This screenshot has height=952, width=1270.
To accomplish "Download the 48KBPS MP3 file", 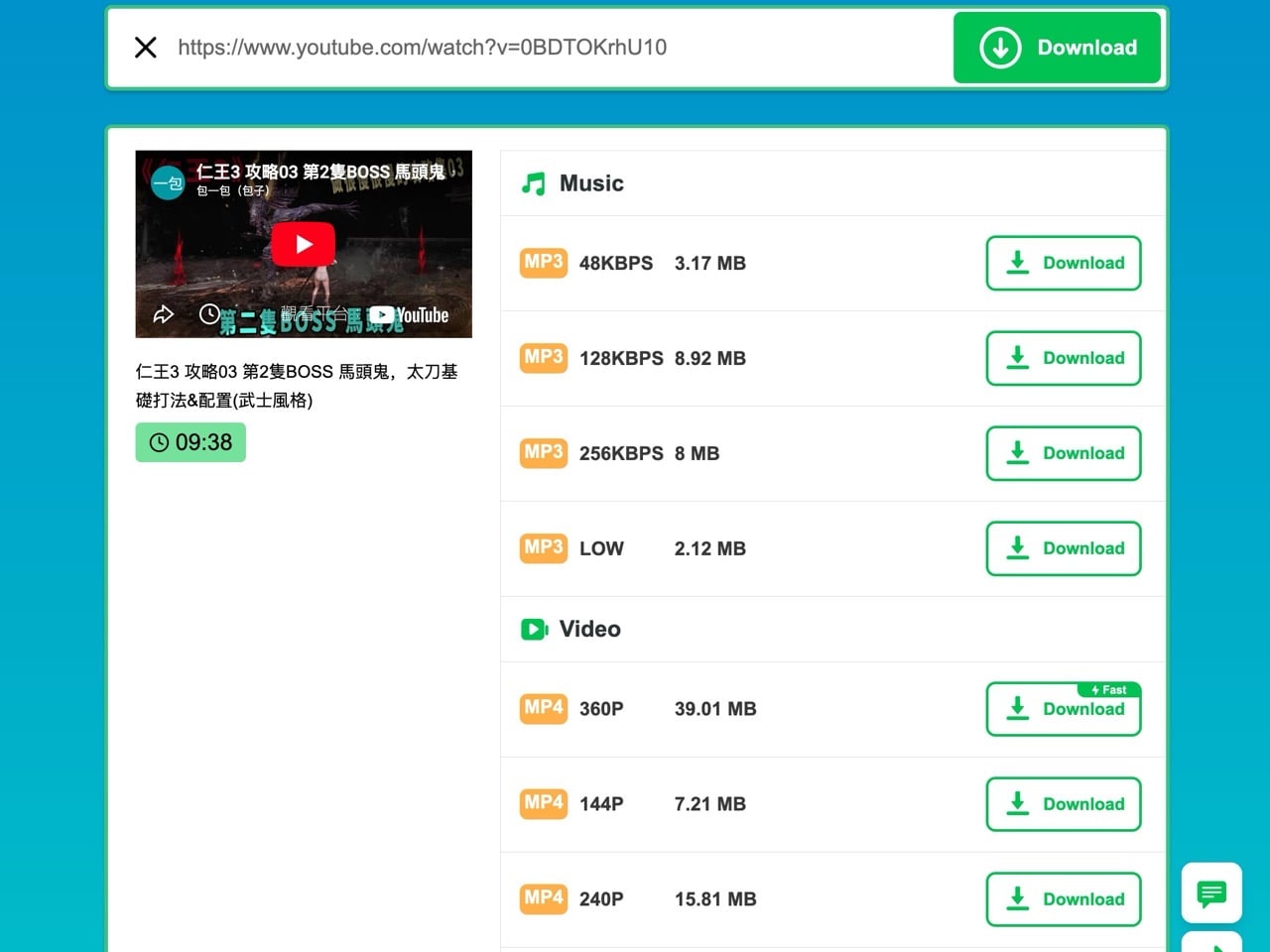I will [x=1063, y=264].
